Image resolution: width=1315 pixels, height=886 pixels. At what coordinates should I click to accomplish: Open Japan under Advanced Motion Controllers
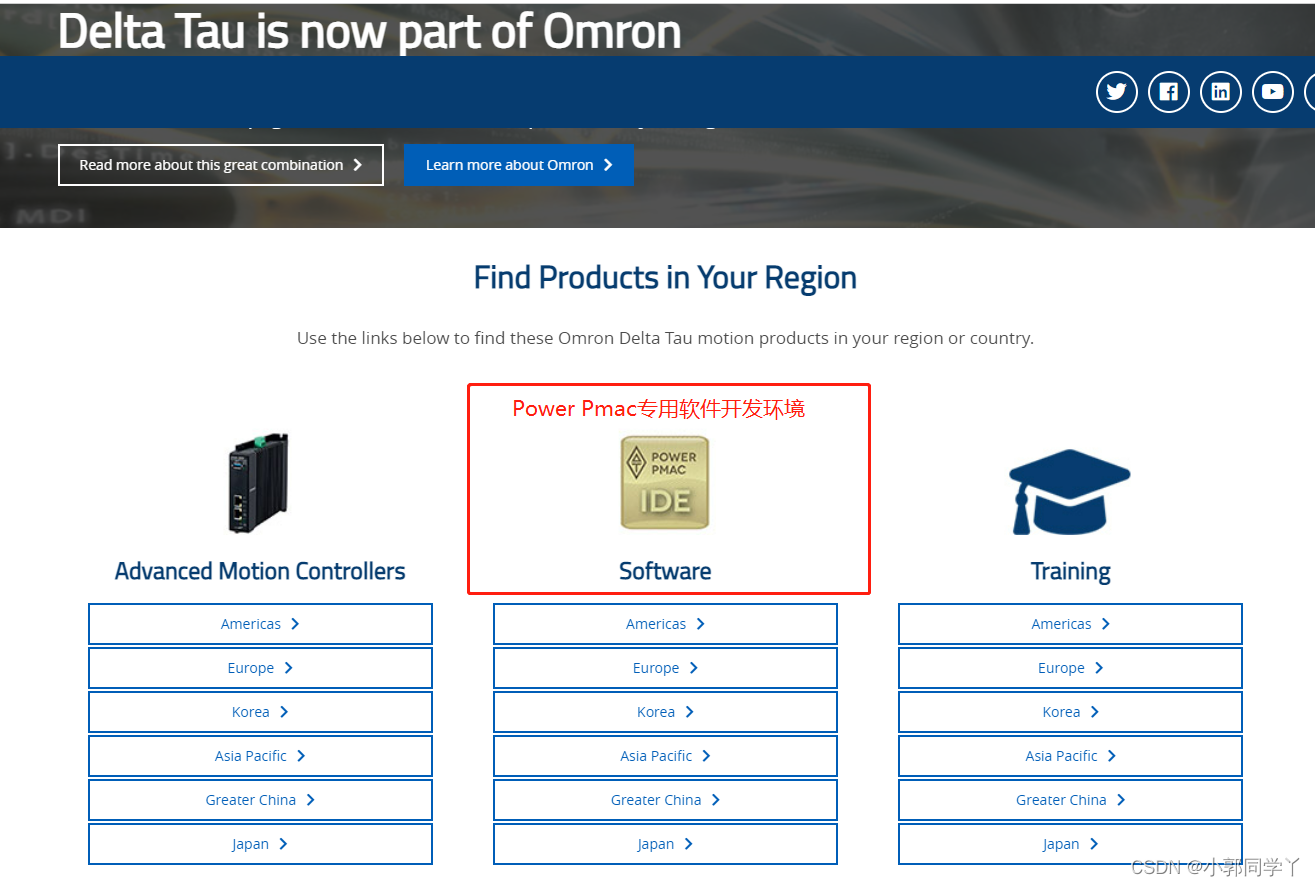pos(260,844)
